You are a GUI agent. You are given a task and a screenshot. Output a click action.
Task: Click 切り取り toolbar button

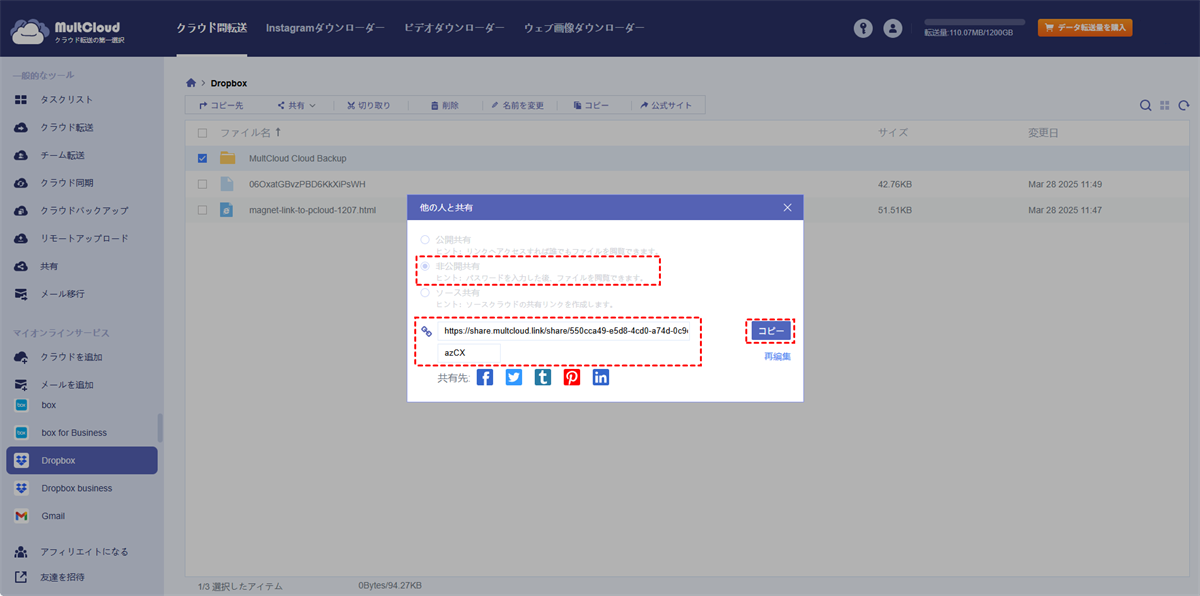coord(368,105)
